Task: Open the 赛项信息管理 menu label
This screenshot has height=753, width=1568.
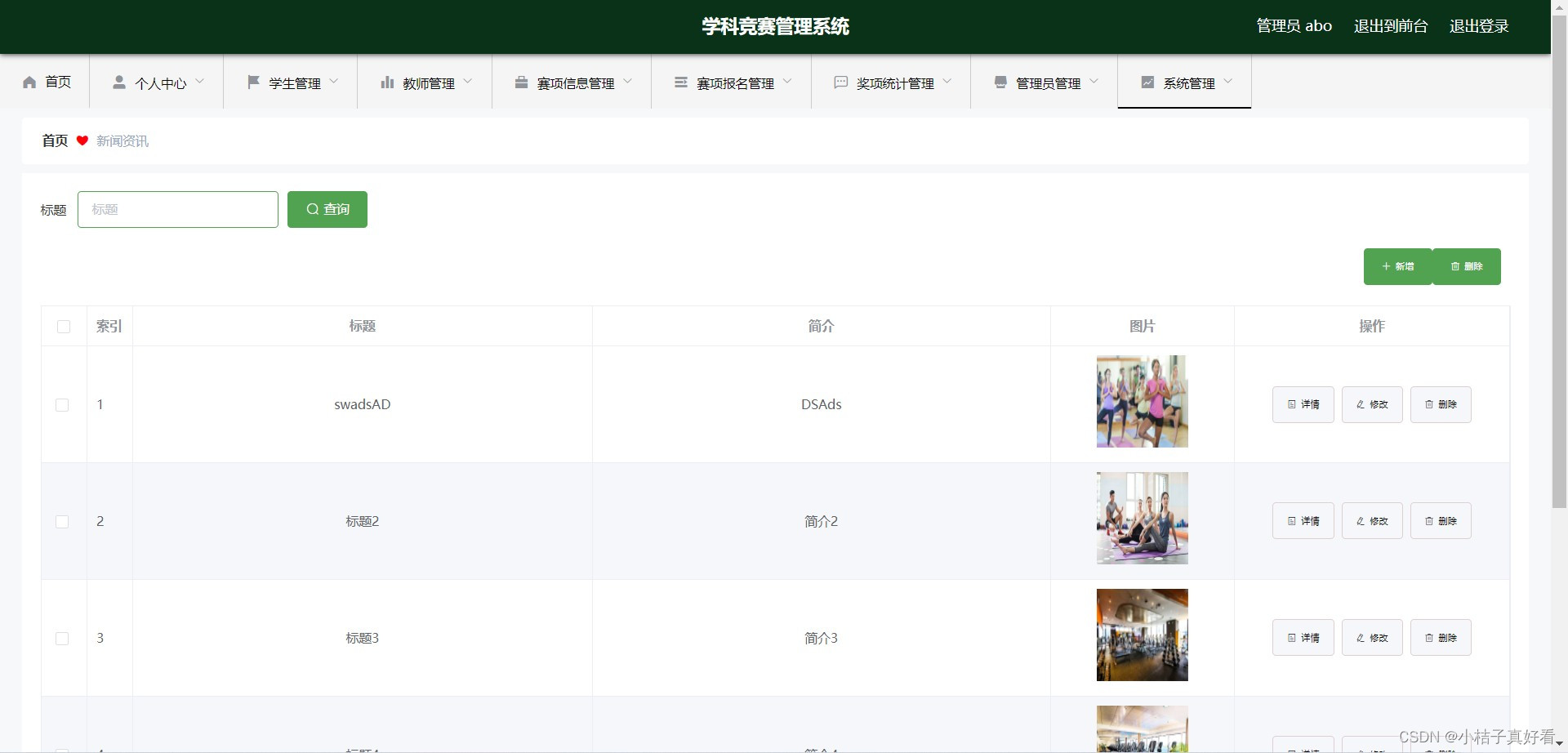Action: (576, 83)
